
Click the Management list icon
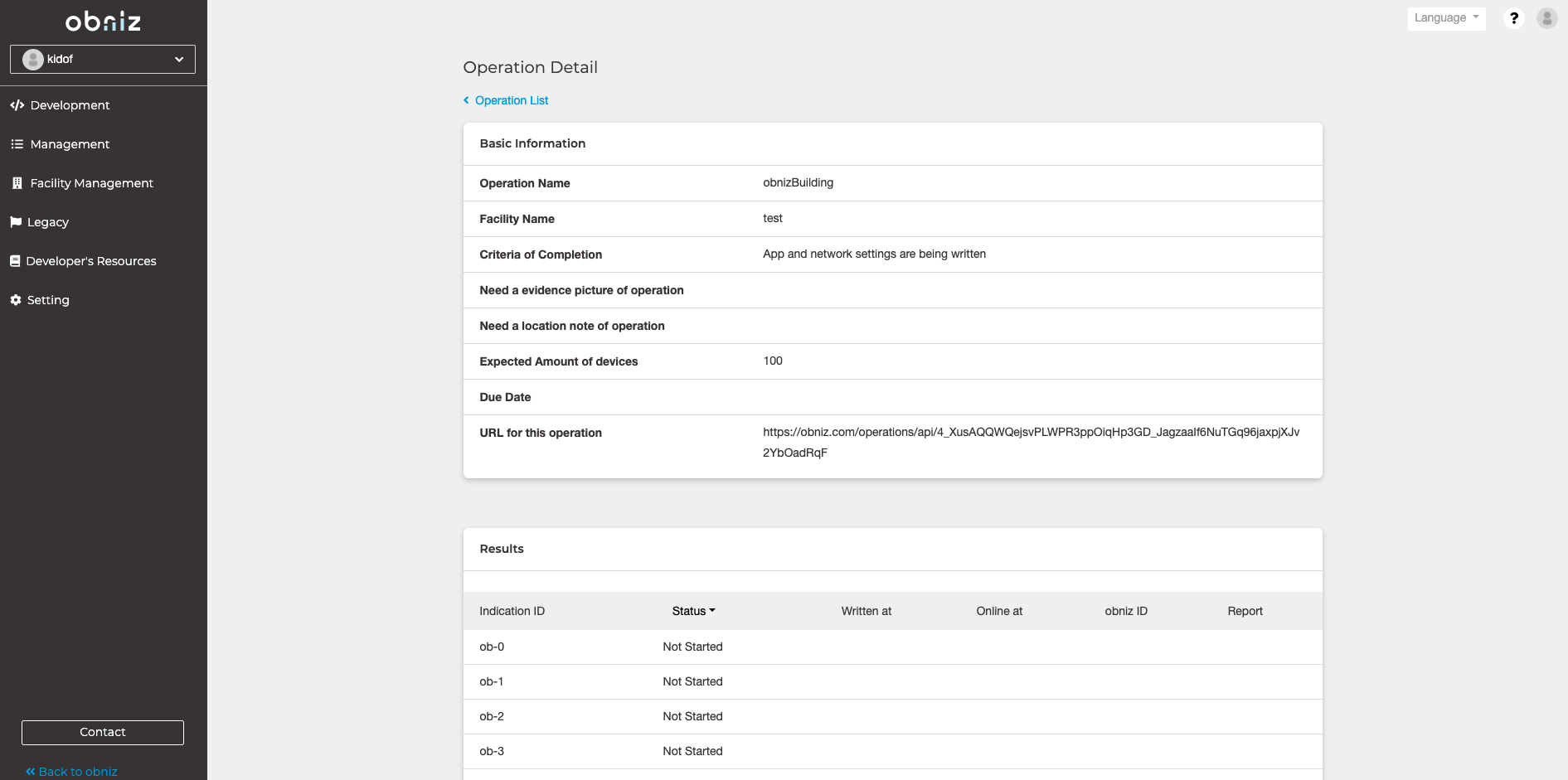coord(17,144)
